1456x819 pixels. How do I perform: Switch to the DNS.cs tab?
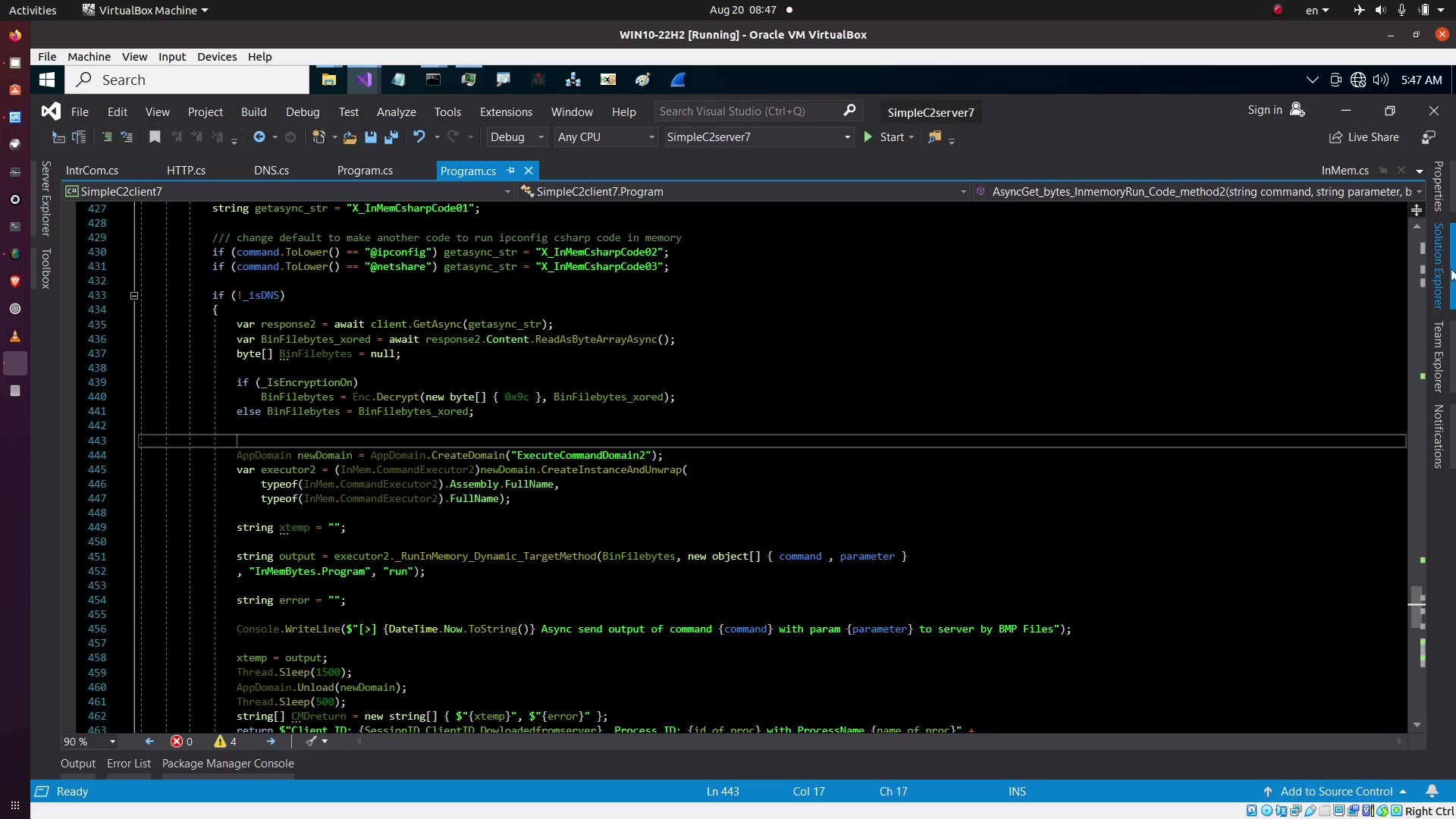pos(271,171)
